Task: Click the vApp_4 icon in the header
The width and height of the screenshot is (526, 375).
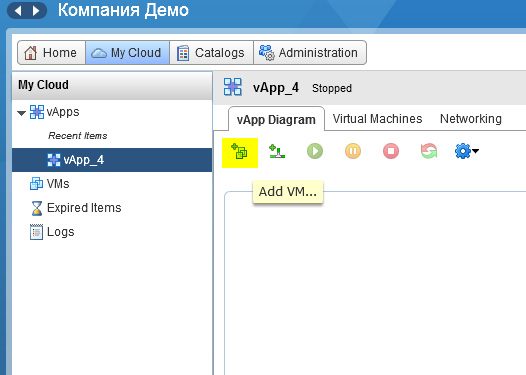Action: pos(232,87)
